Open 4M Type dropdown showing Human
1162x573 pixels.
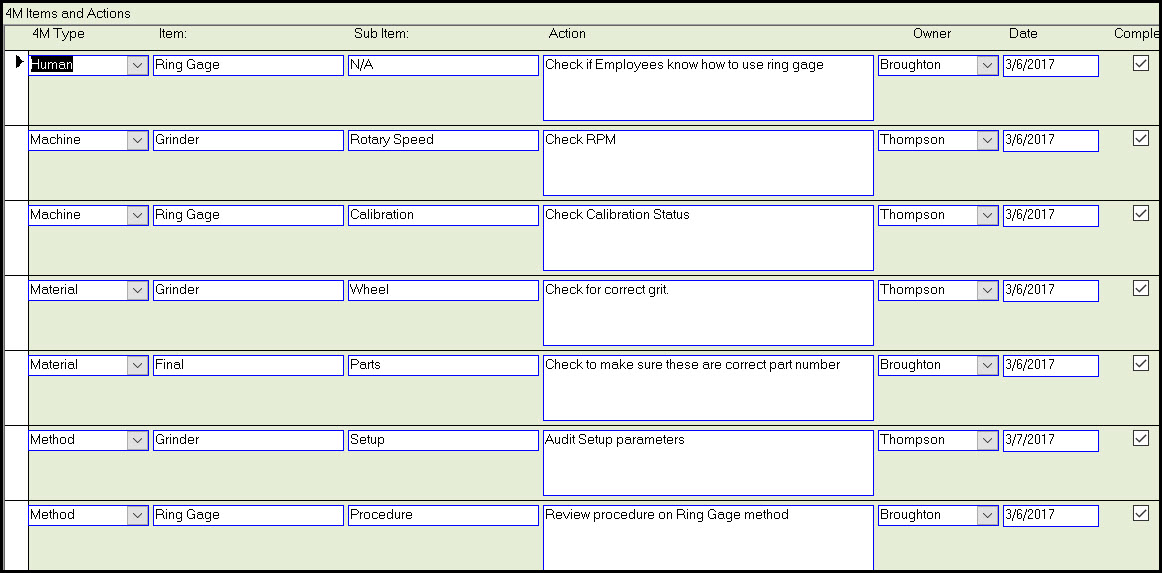138,65
